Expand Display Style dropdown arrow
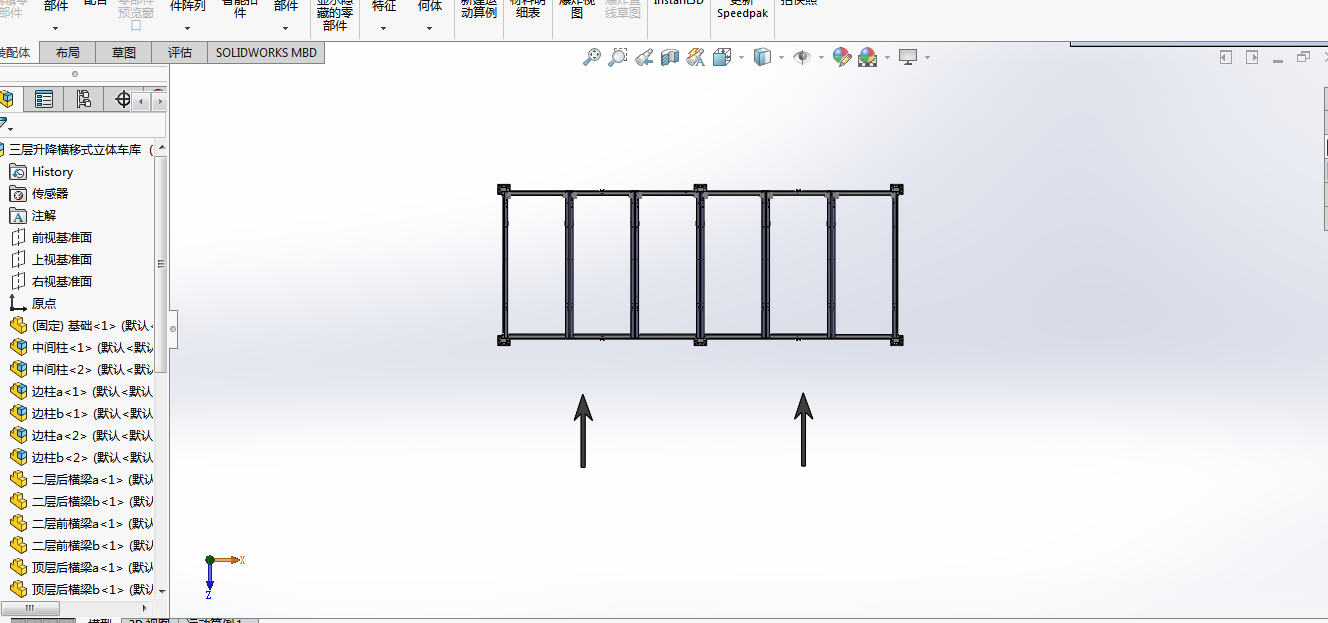 [x=781, y=57]
